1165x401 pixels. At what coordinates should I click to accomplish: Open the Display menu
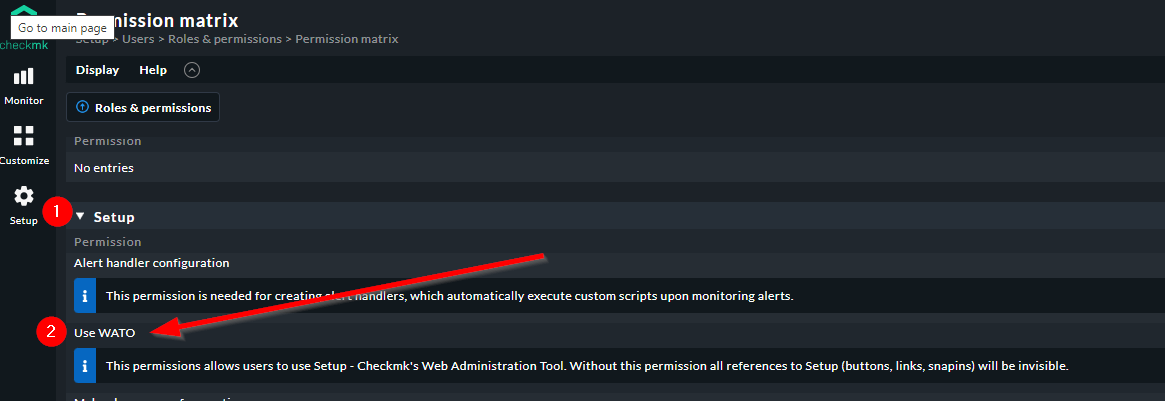tap(97, 70)
